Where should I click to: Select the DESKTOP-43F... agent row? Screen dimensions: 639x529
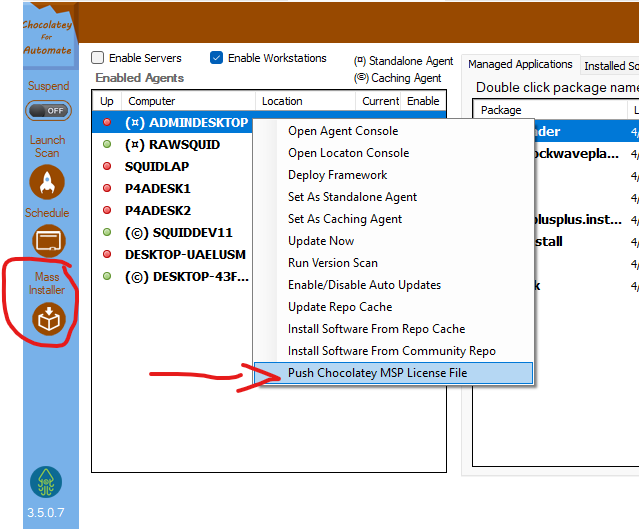click(x=172, y=276)
